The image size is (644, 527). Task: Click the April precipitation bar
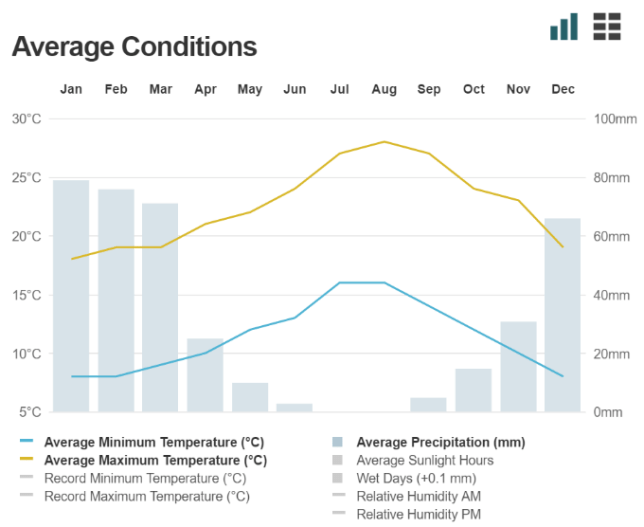click(205, 375)
